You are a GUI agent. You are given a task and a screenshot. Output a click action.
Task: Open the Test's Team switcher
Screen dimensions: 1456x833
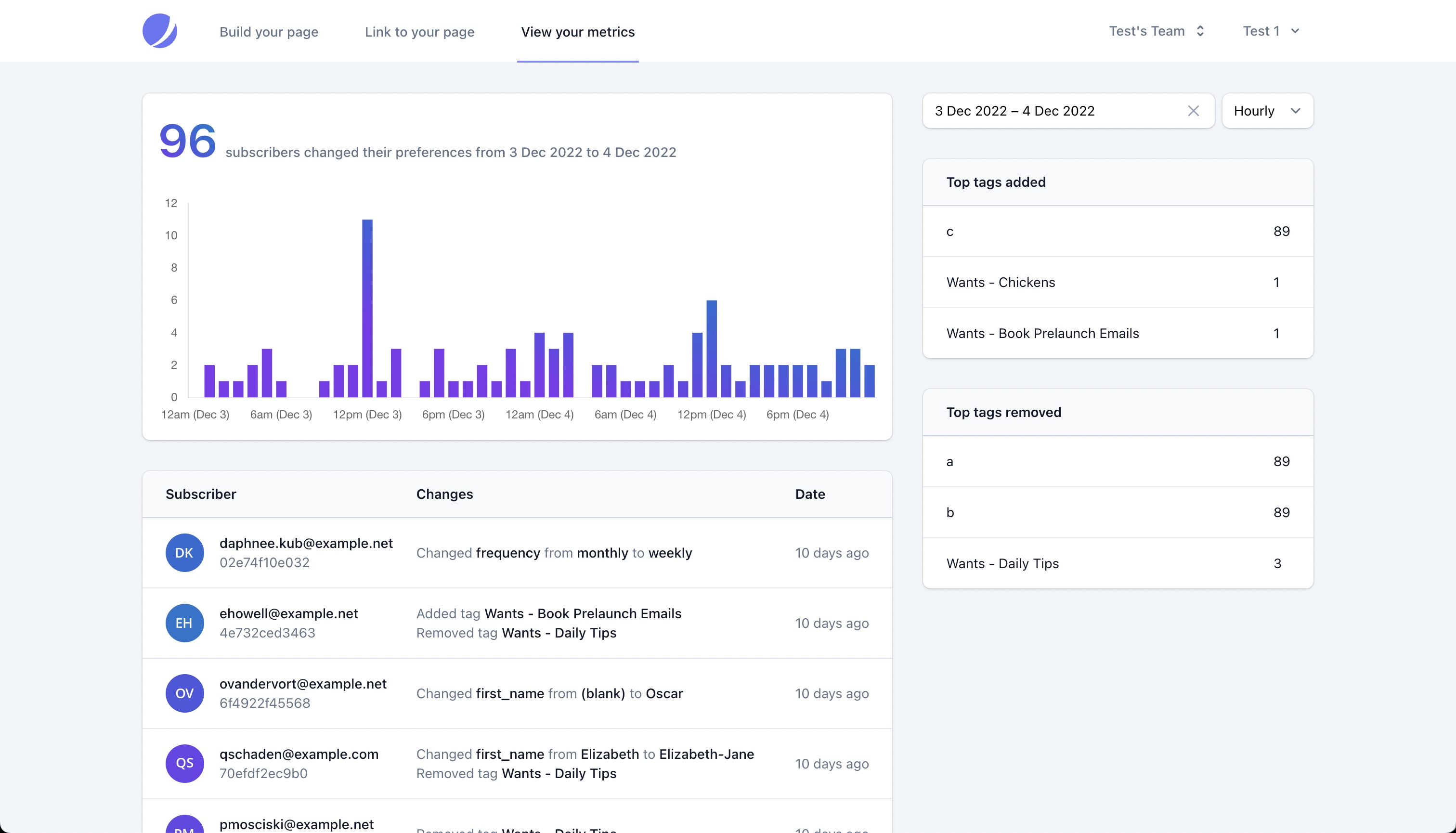click(1156, 31)
